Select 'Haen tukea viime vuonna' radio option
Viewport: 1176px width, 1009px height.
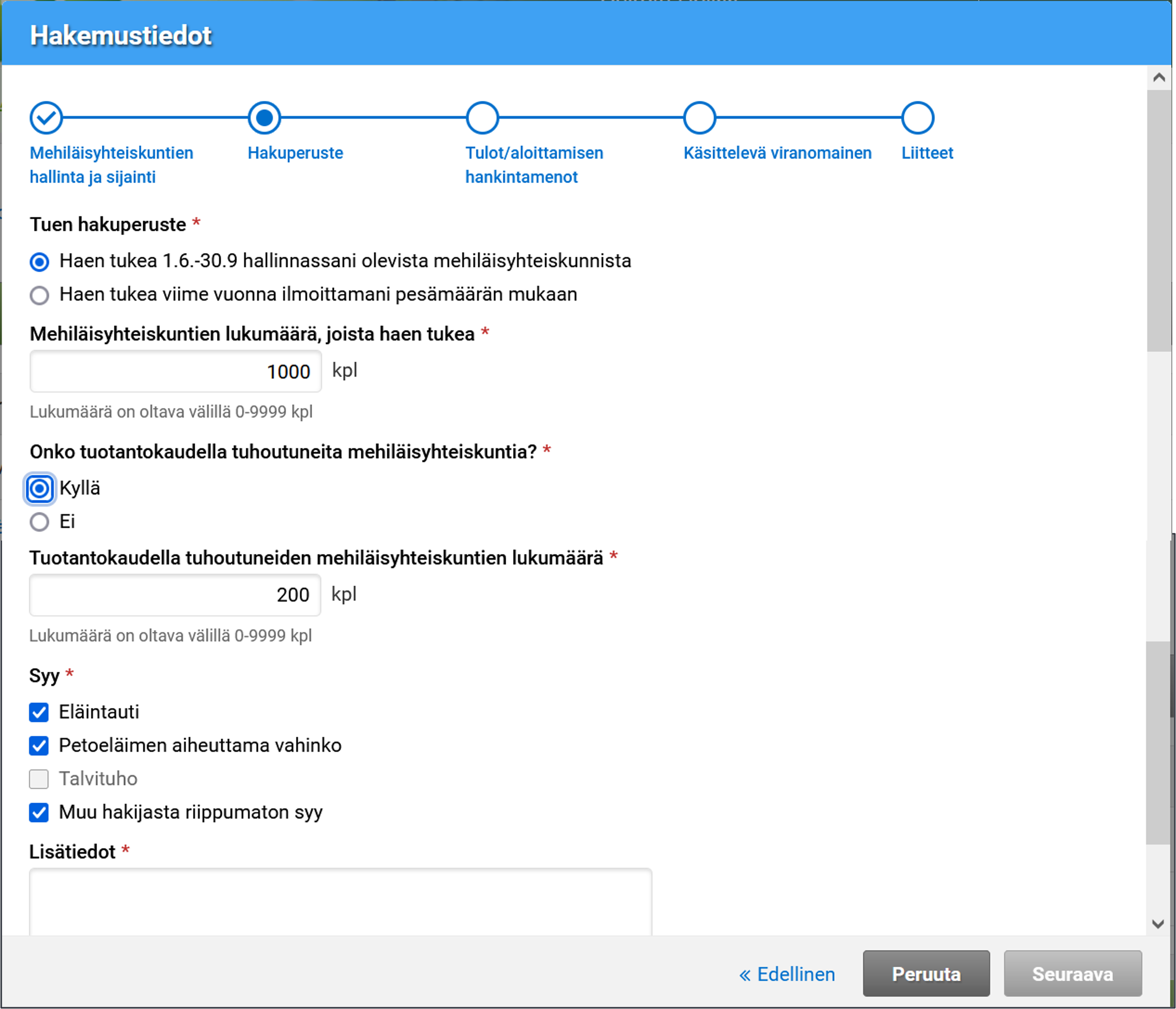tap(39, 295)
